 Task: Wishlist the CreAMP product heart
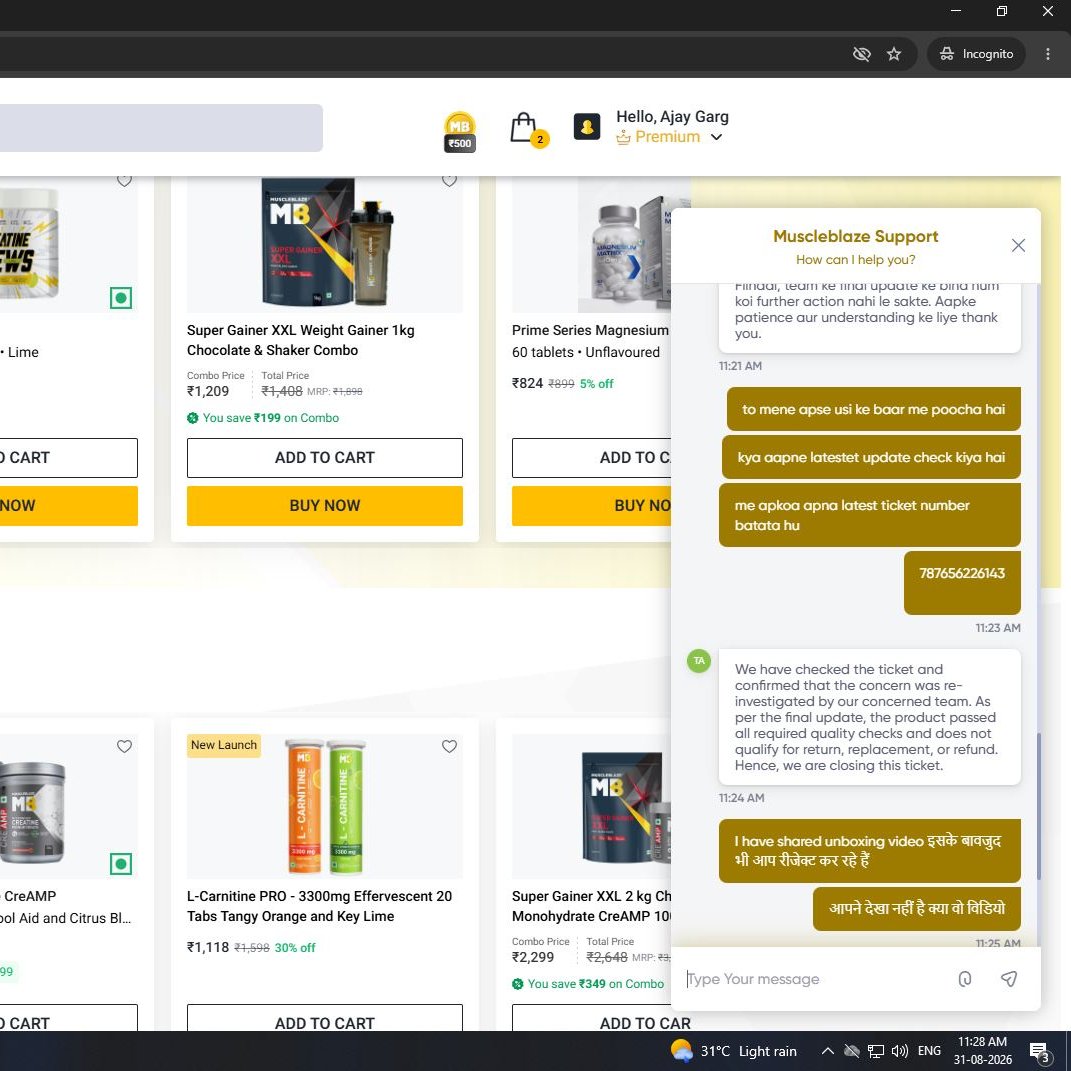tap(124, 747)
